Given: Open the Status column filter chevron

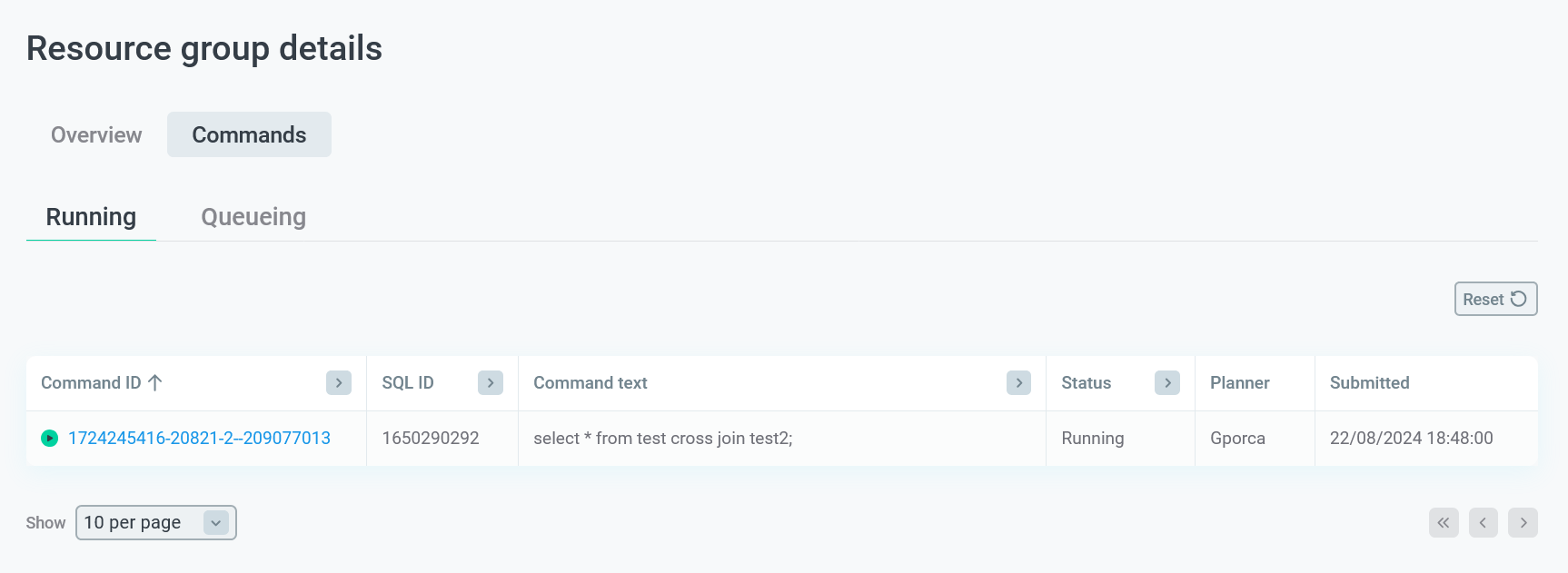Looking at the screenshot, I should tap(1167, 382).
